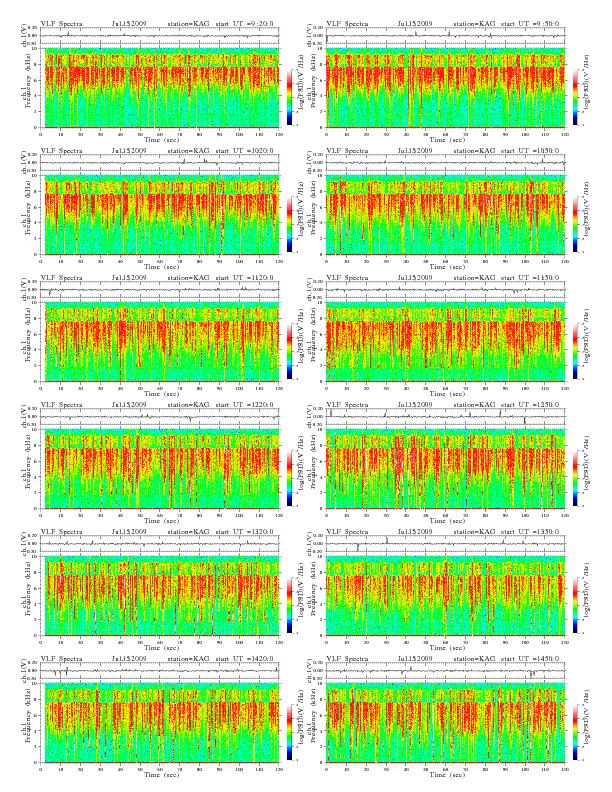The image size is (612, 792).
Task: Click 'Time (sec)' label under the 1450:0 panel
Action: click(447, 774)
